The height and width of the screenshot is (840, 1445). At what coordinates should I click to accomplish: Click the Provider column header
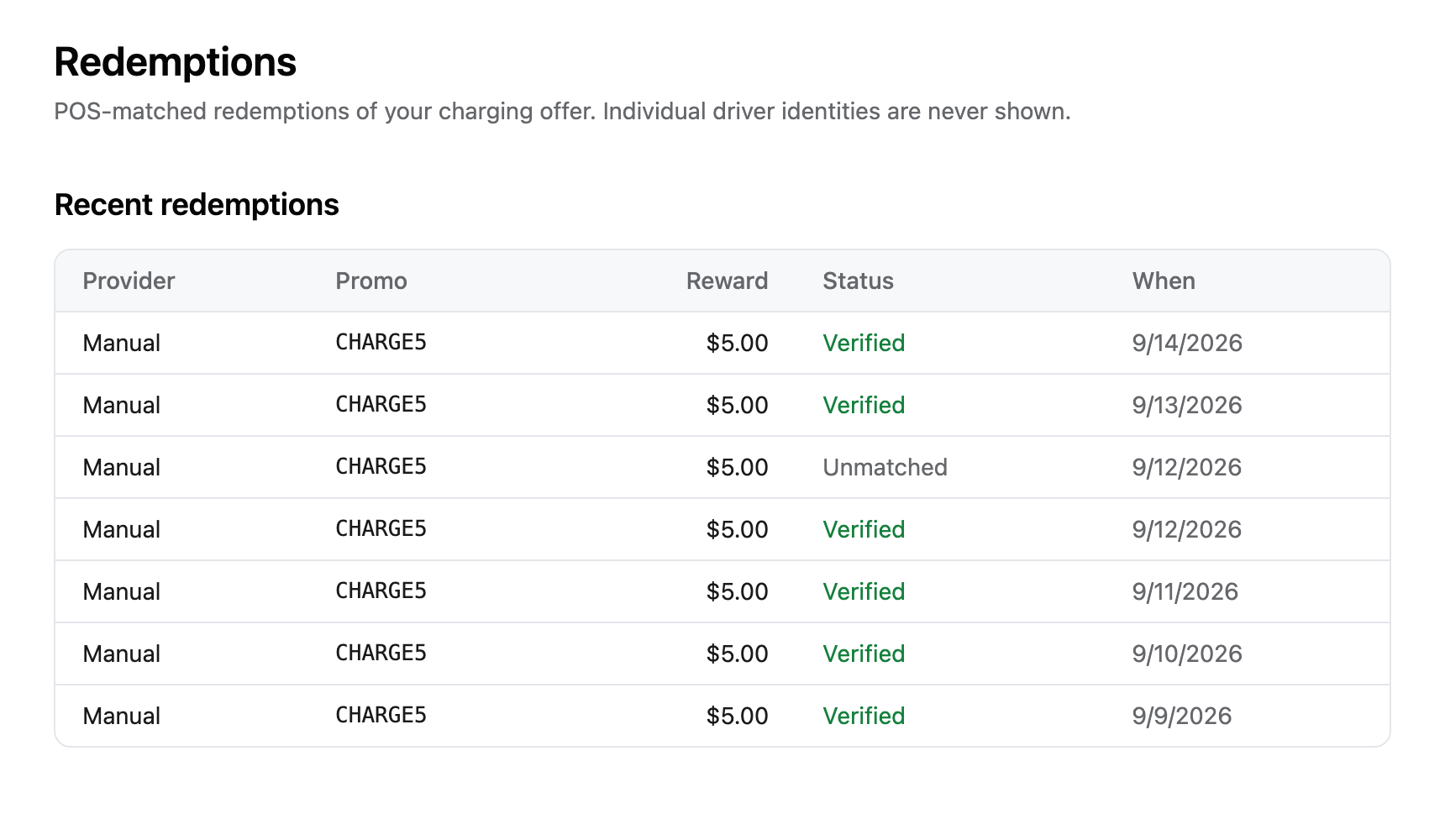pos(129,281)
